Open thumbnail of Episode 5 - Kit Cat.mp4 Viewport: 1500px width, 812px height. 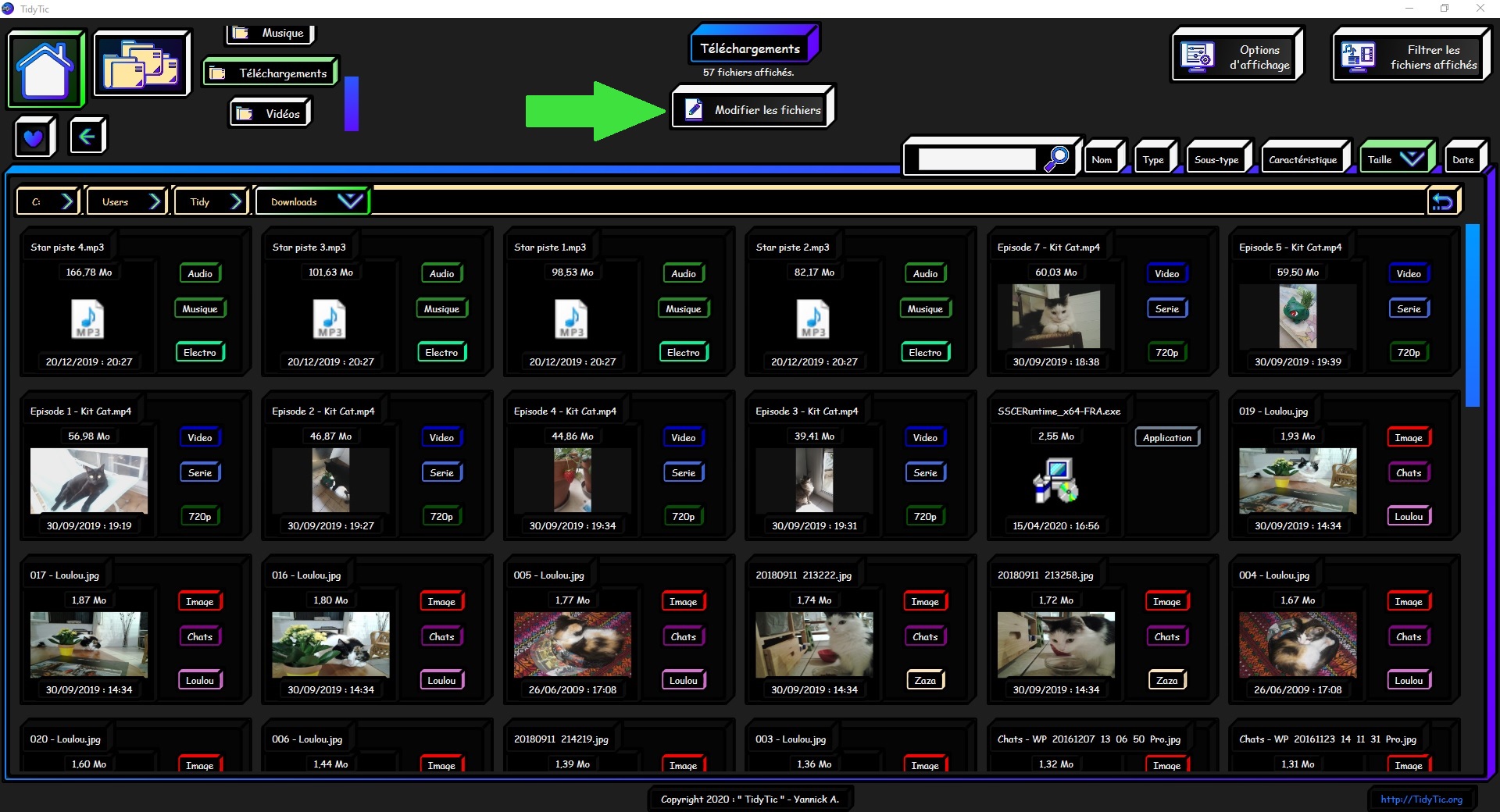pos(1298,316)
